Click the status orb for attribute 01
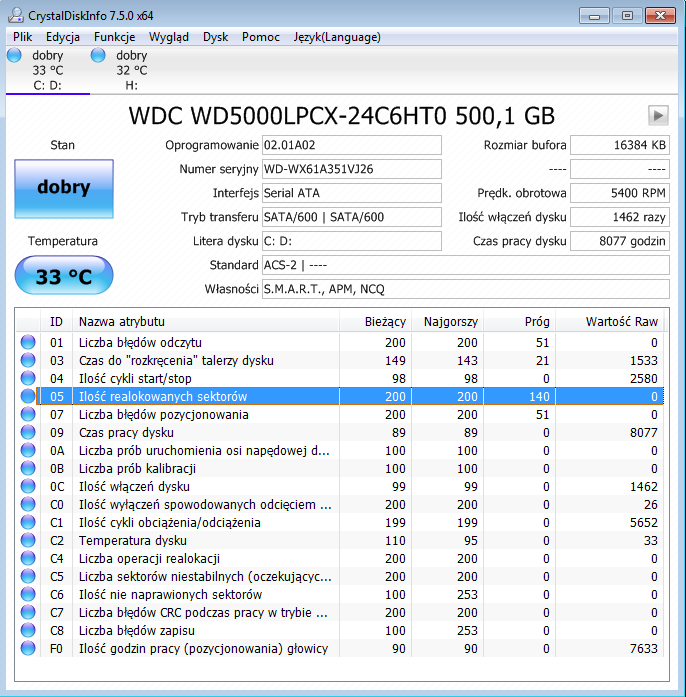The width and height of the screenshot is (686, 697). pyautogui.click(x=28, y=342)
